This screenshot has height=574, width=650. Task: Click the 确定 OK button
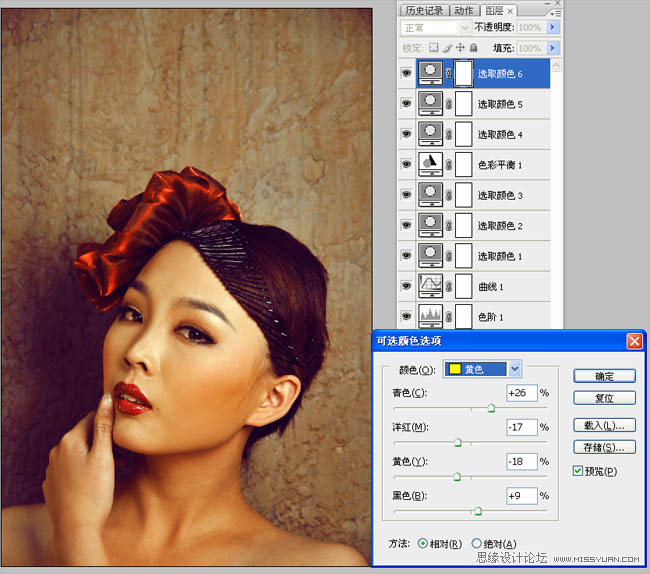click(x=604, y=376)
